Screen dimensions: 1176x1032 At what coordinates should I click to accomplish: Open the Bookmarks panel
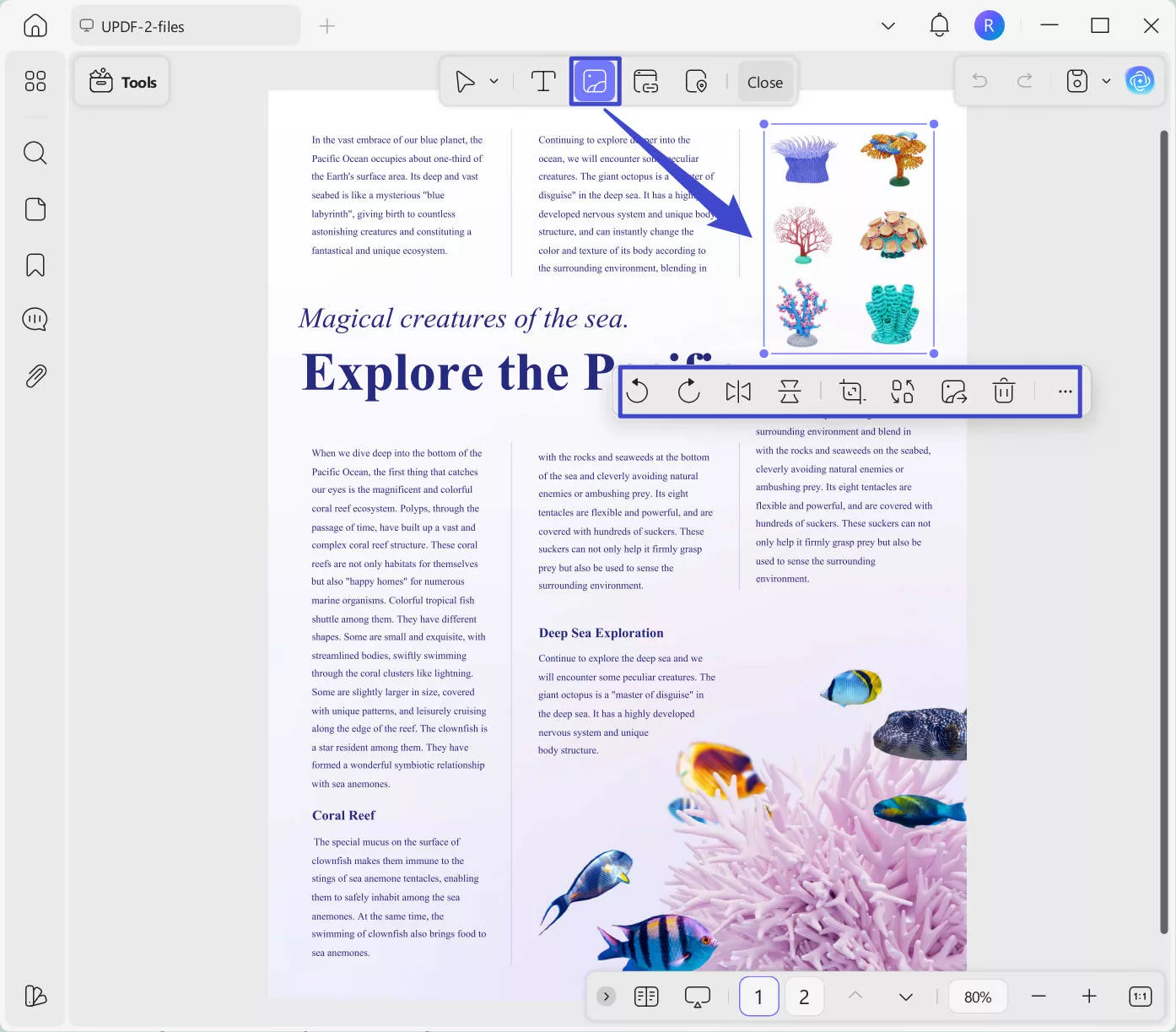pyautogui.click(x=35, y=265)
